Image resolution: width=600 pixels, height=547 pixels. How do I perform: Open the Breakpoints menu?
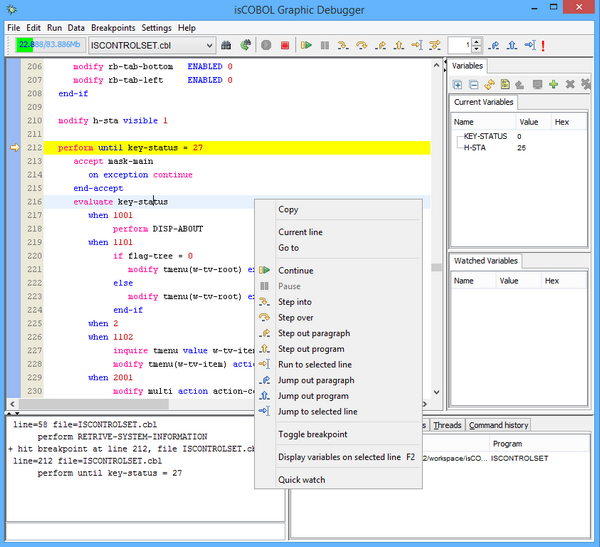113,28
